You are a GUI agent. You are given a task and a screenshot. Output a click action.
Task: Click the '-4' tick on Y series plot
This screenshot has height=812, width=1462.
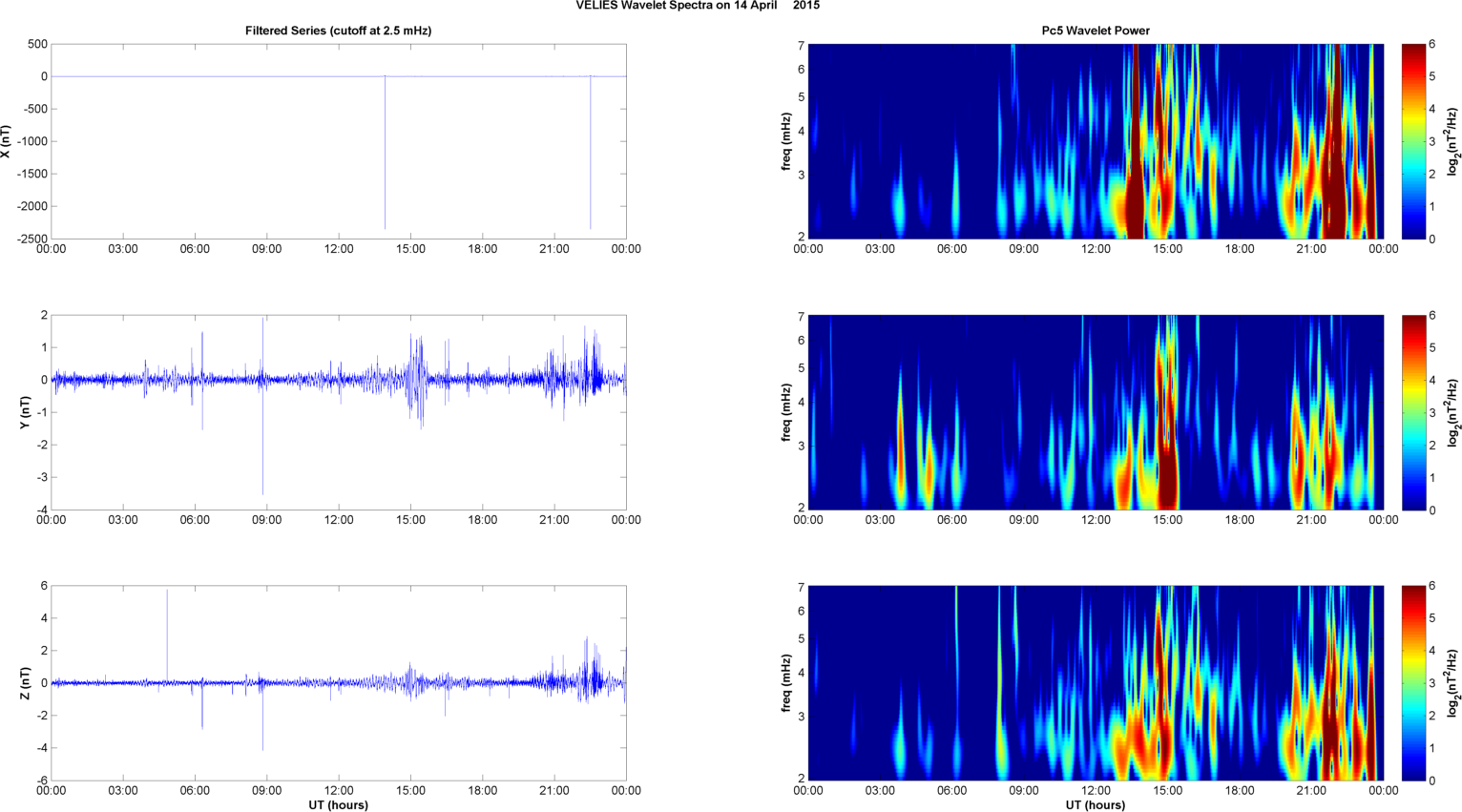point(42,510)
